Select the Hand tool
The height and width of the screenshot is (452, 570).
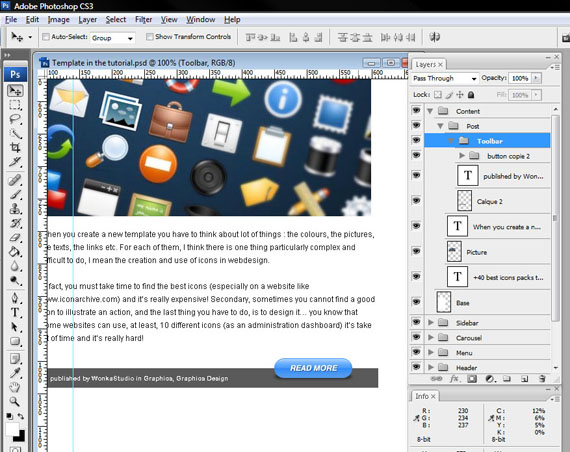(15, 387)
